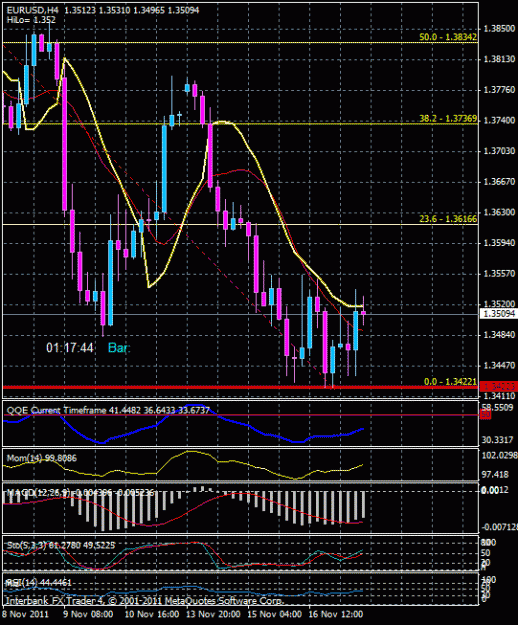Click the 9 Nov 08:00 time label
The height and width of the screenshot is (625, 518).
[88, 614]
